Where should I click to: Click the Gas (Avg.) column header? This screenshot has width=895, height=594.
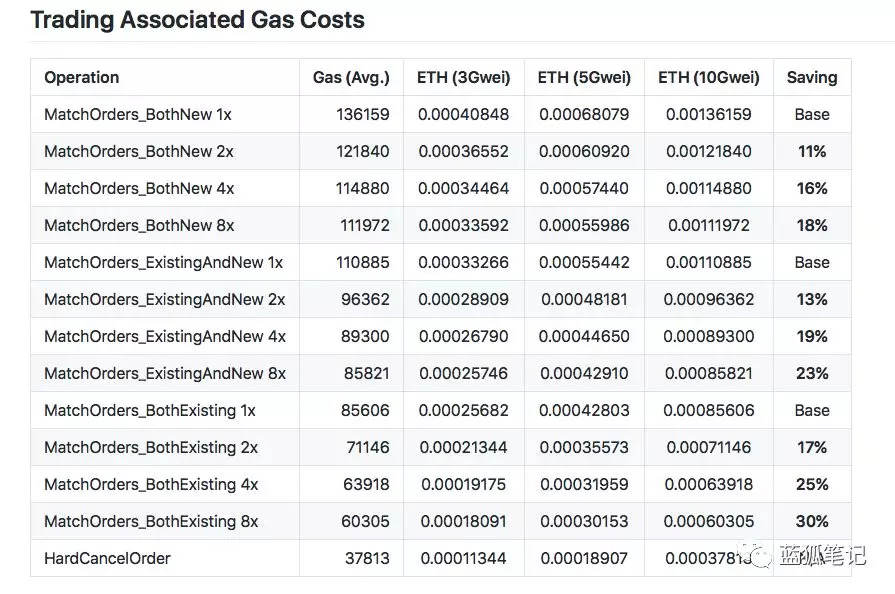pyautogui.click(x=351, y=77)
